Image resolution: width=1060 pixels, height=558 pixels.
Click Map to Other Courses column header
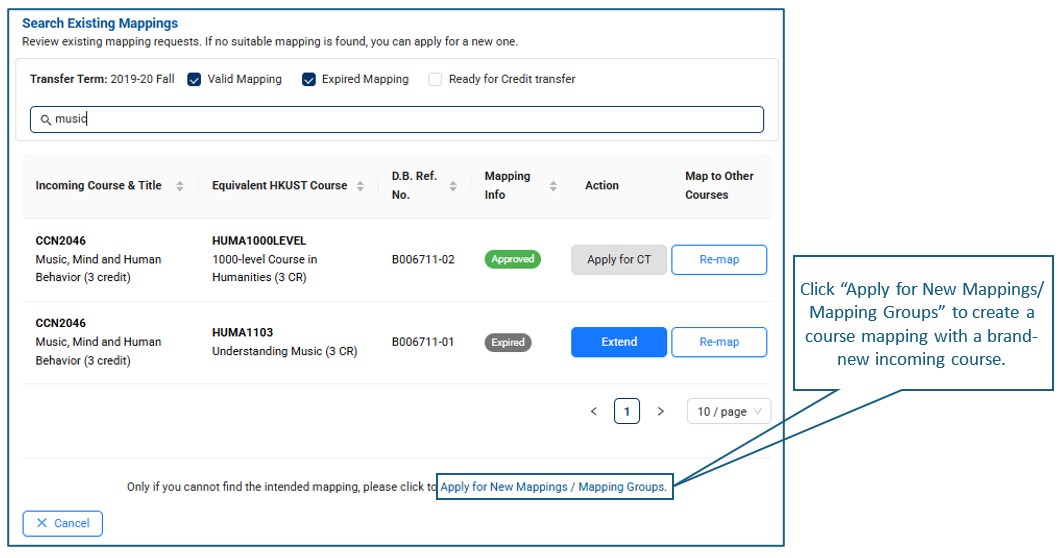(x=719, y=185)
